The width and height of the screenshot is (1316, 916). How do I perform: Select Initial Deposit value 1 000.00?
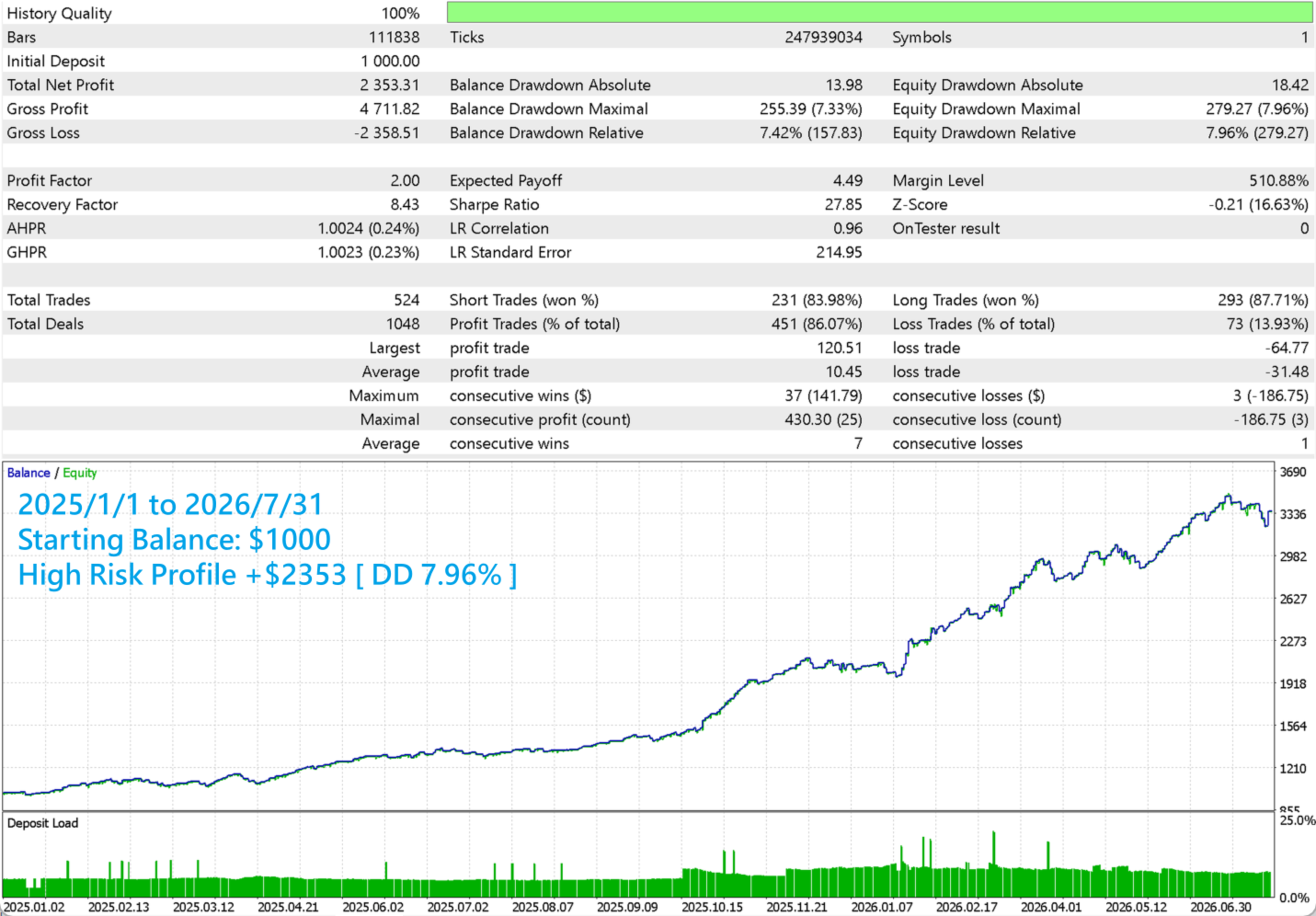point(390,62)
